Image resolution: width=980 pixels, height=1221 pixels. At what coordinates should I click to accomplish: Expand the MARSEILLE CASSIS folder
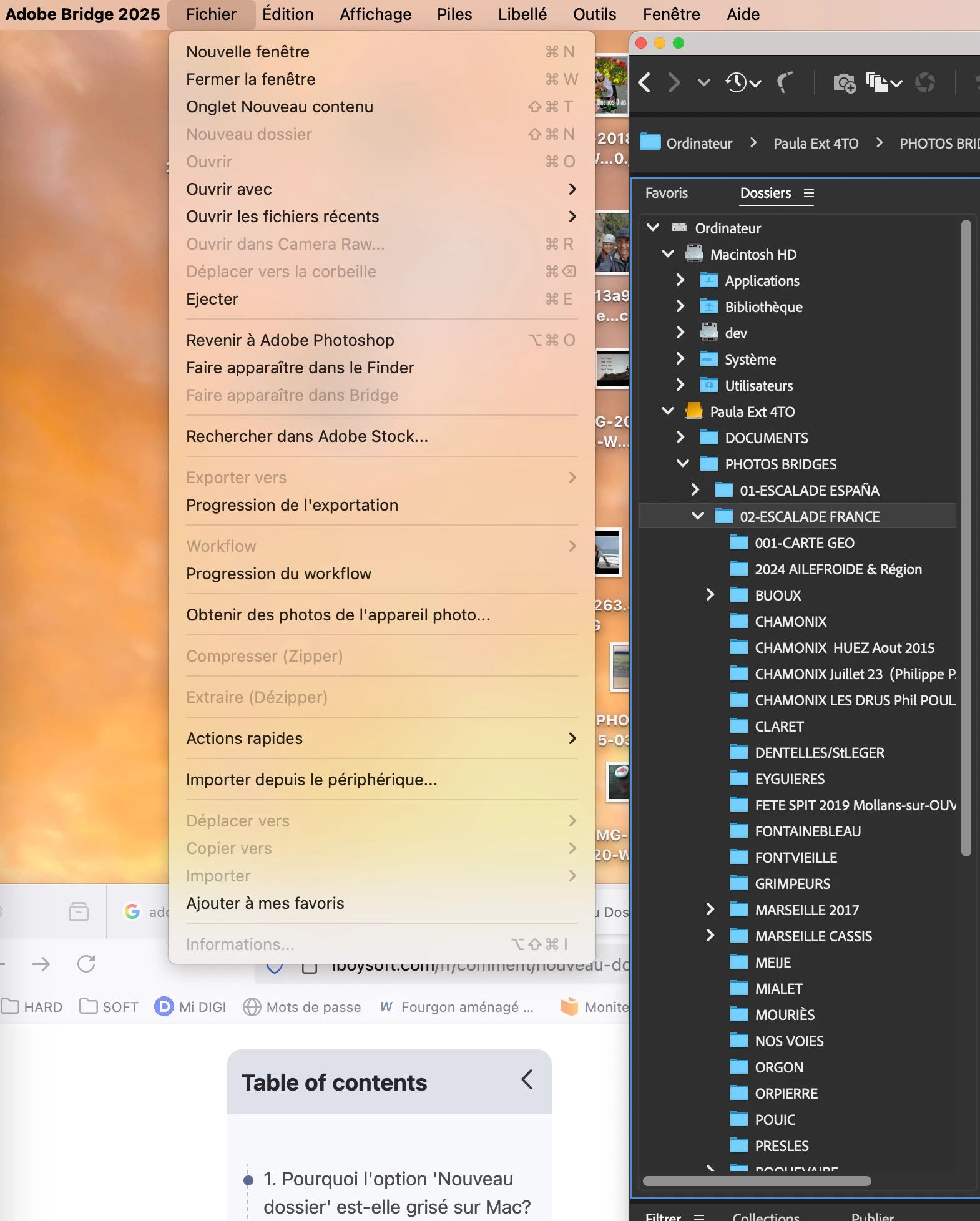[x=710, y=936]
